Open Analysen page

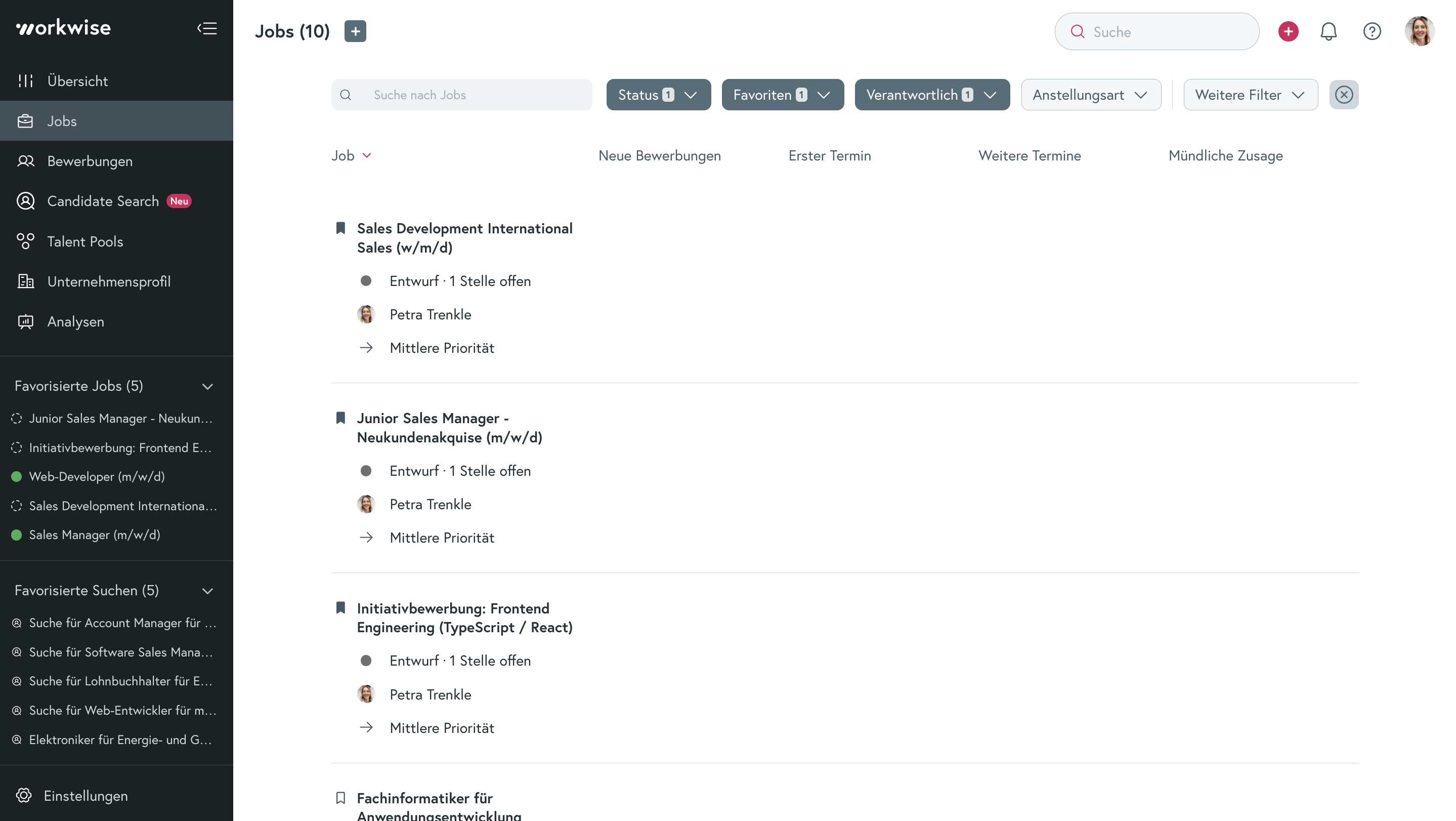(116, 322)
